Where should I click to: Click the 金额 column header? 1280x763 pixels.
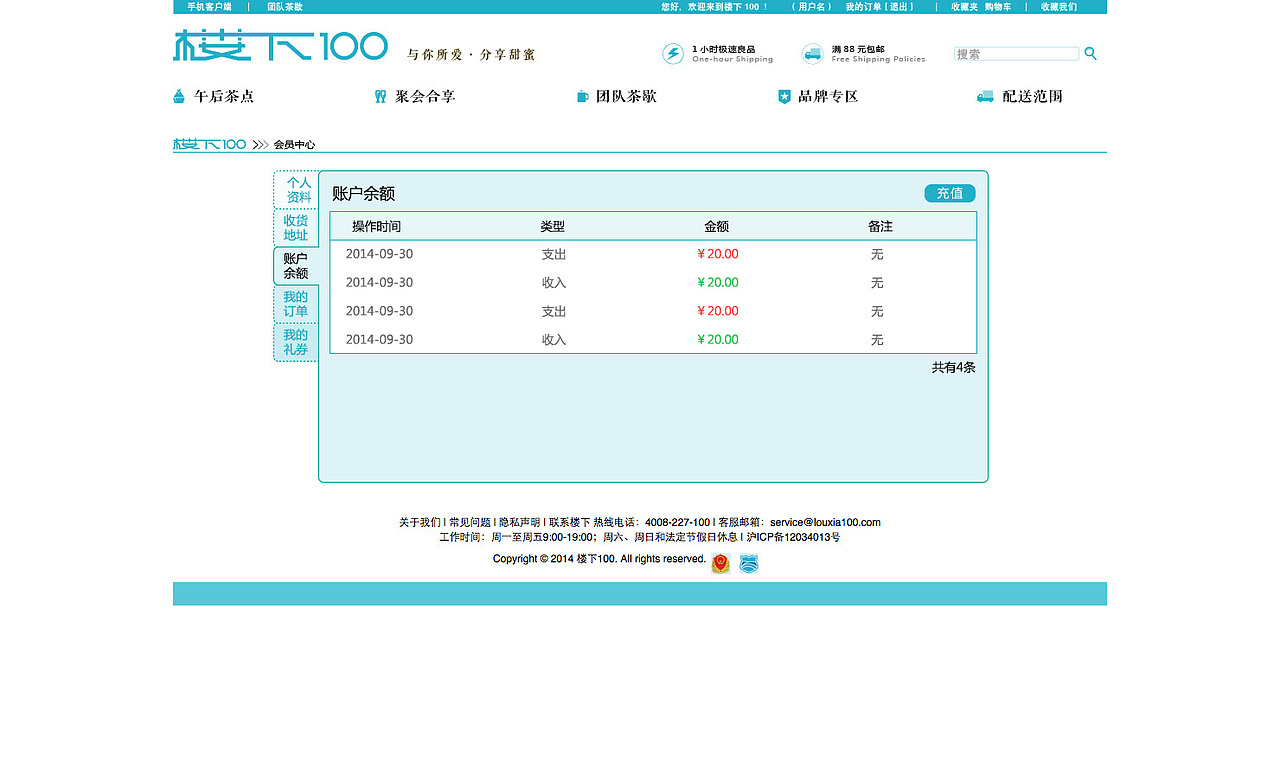pyautogui.click(x=717, y=227)
